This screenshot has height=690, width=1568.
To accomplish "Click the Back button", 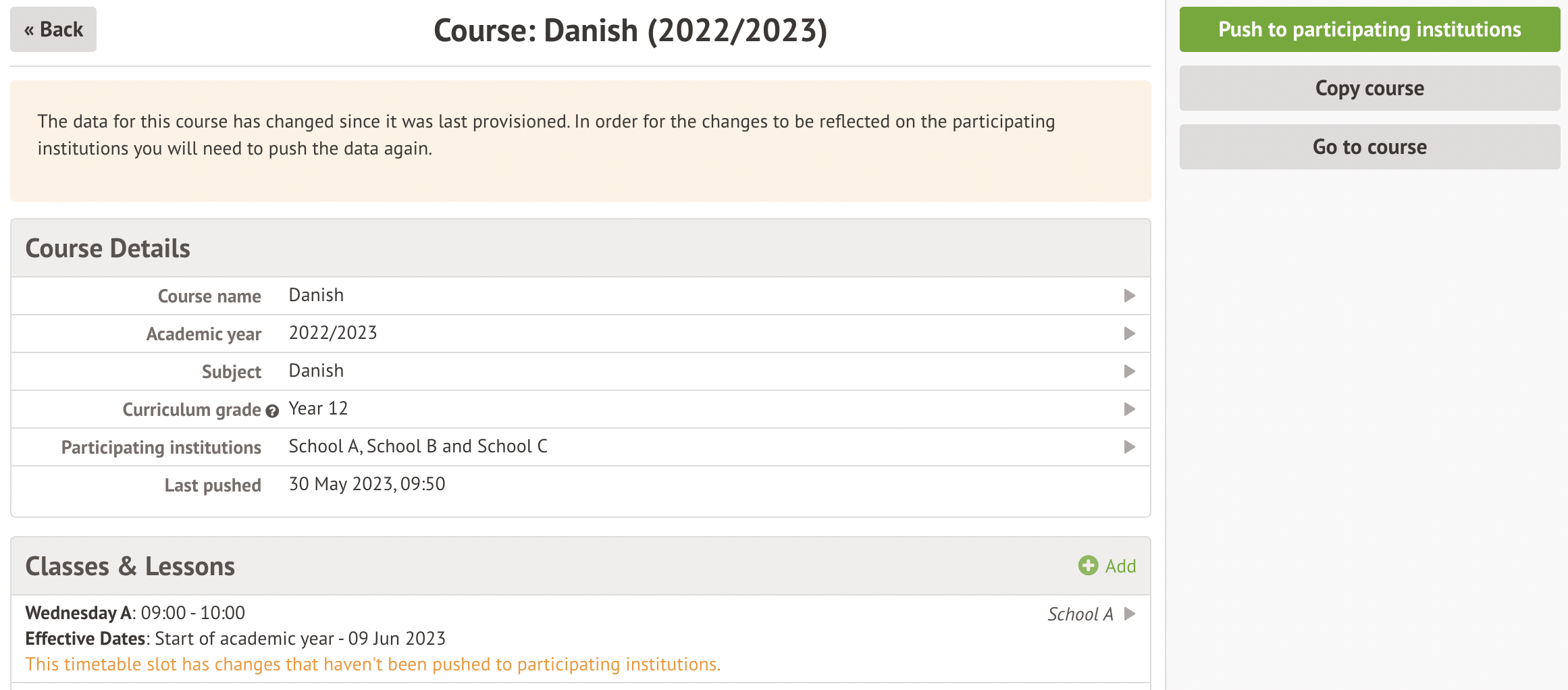I will coord(53,30).
